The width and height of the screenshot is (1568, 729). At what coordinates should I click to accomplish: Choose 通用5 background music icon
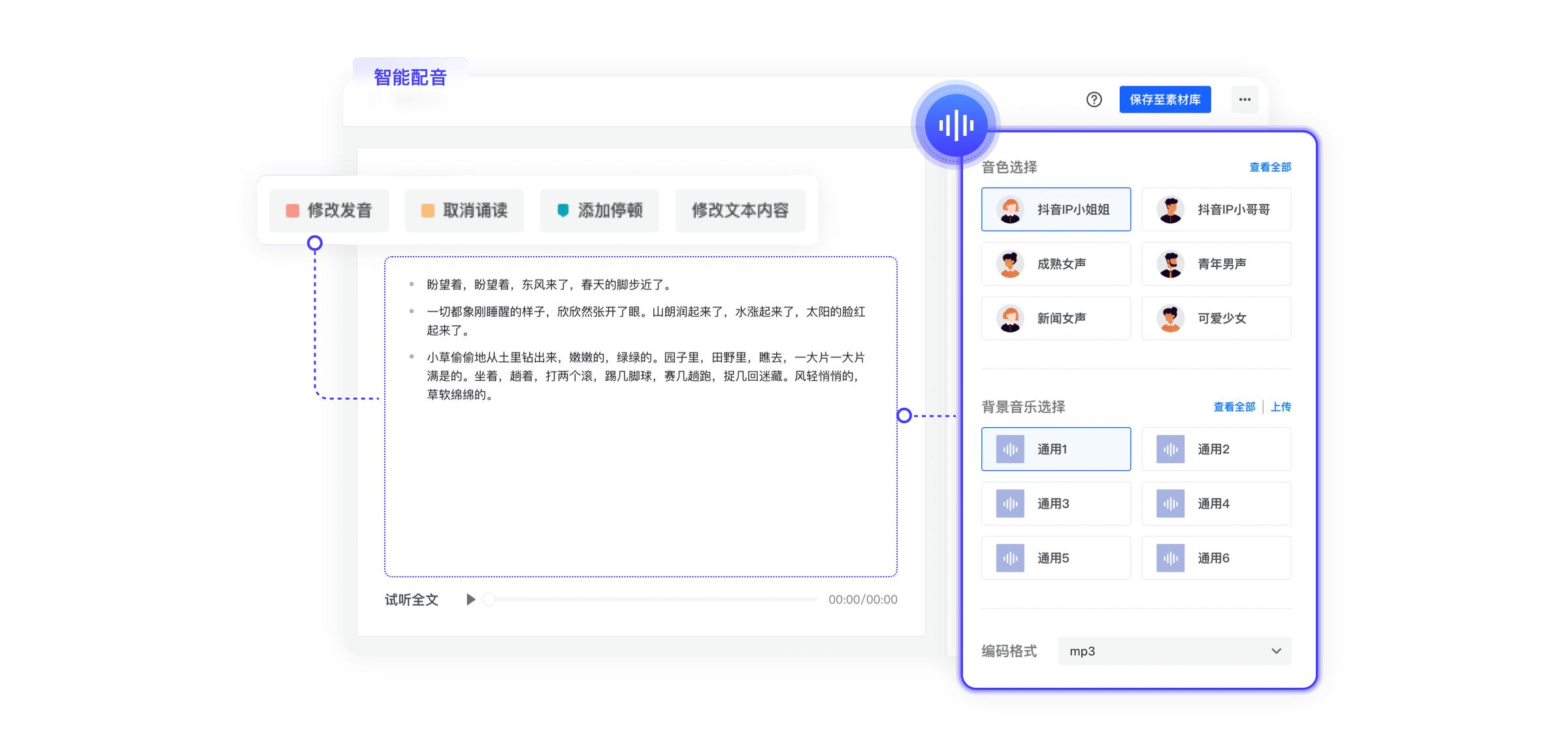coord(1010,559)
